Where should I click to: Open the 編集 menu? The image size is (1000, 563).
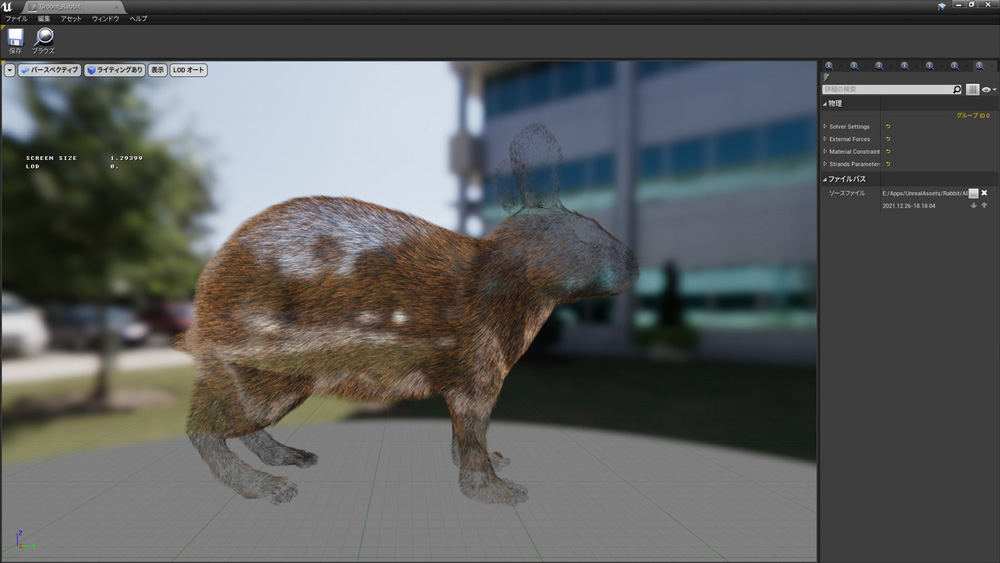click(44, 19)
